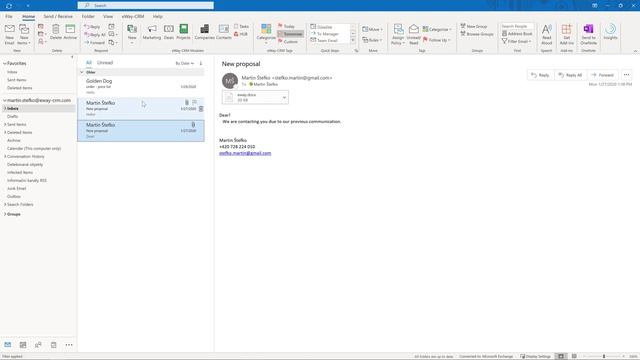Click Reply All in the ribbon

click(x=95, y=35)
